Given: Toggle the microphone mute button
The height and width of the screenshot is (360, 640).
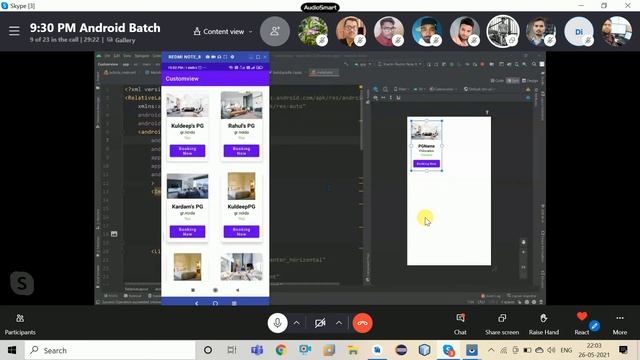Looking at the screenshot, I should coord(277,323).
